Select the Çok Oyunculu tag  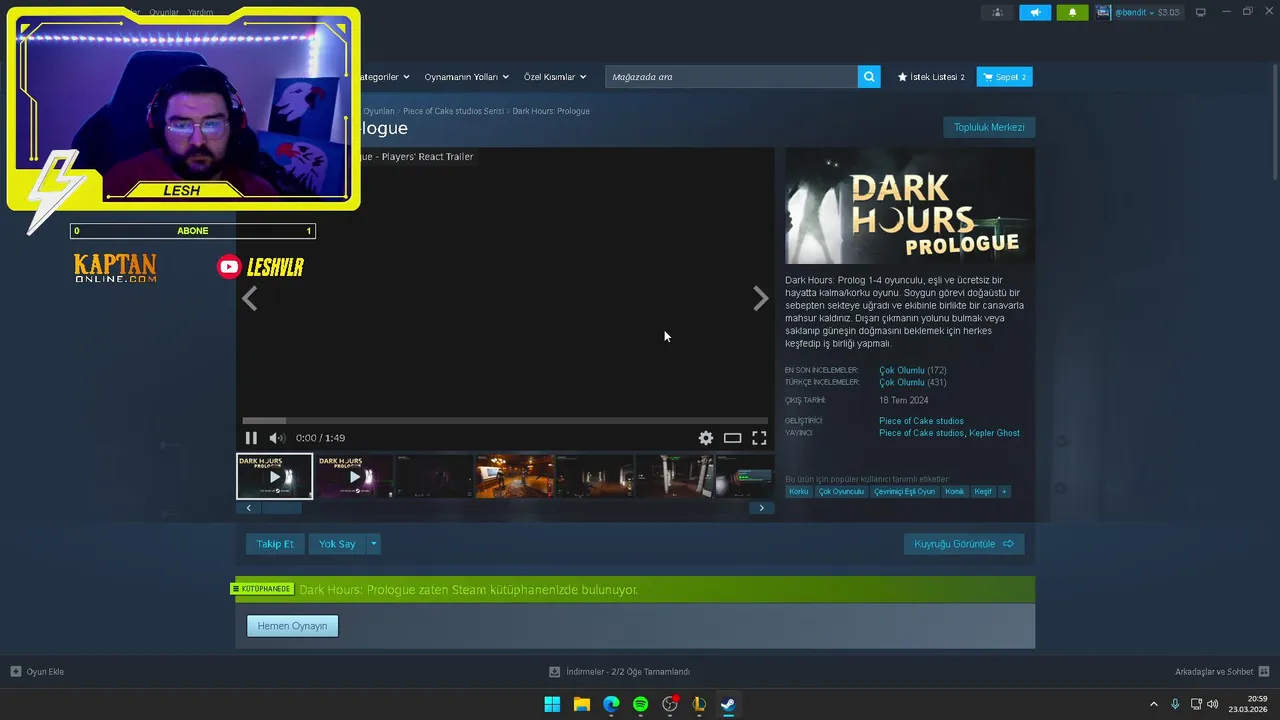[841, 491]
